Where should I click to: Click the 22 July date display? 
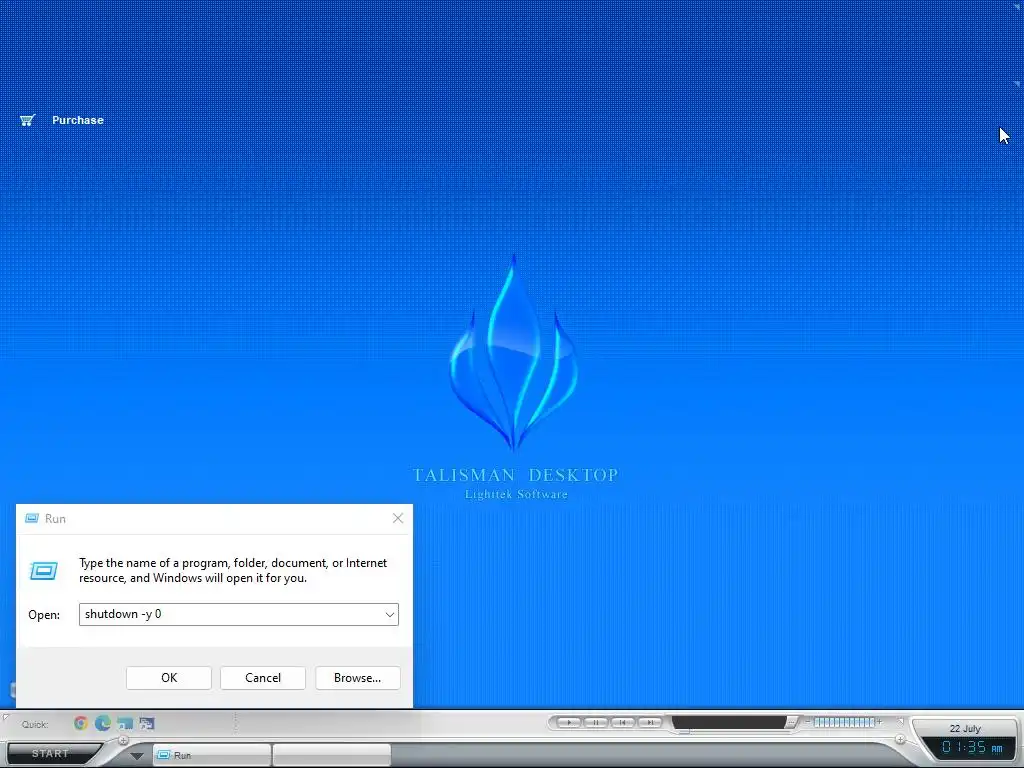[965, 729]
